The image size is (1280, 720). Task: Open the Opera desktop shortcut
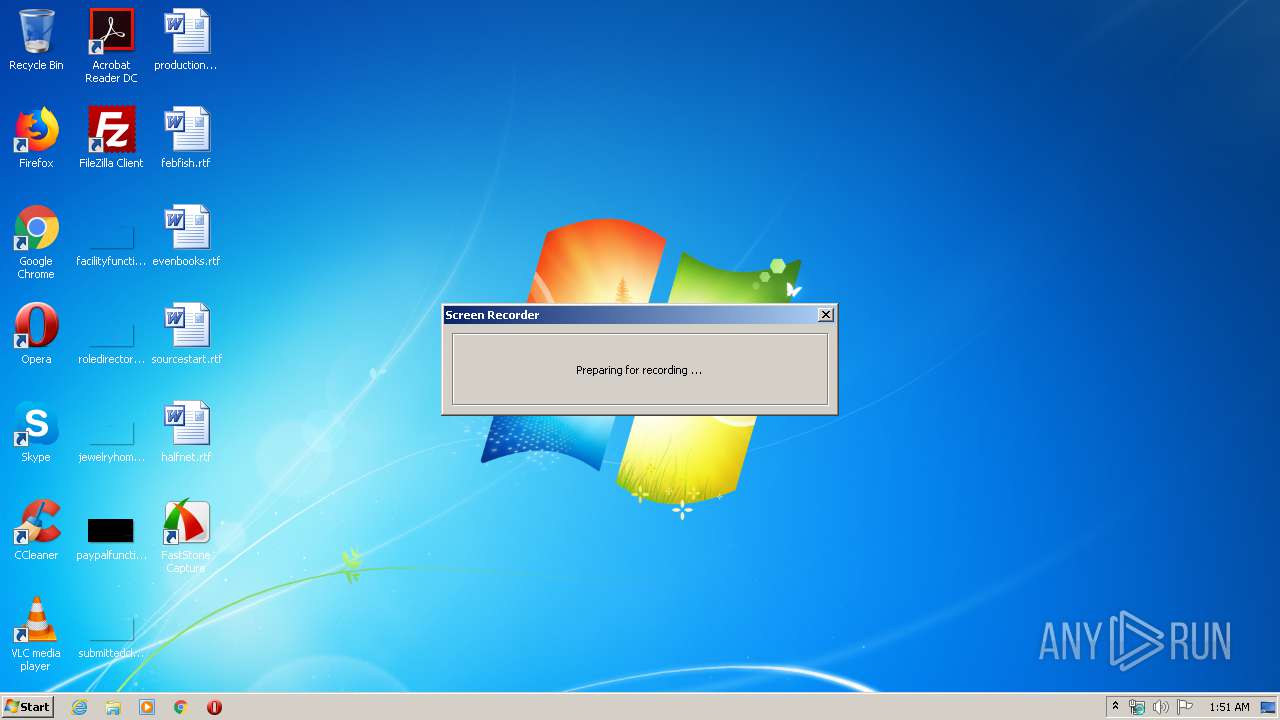(x=36, y=334)
